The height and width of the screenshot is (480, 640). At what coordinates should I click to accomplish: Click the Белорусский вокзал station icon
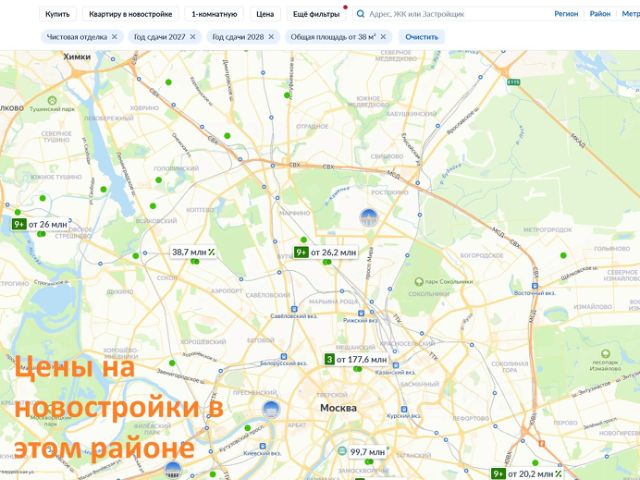click(284, 357)
